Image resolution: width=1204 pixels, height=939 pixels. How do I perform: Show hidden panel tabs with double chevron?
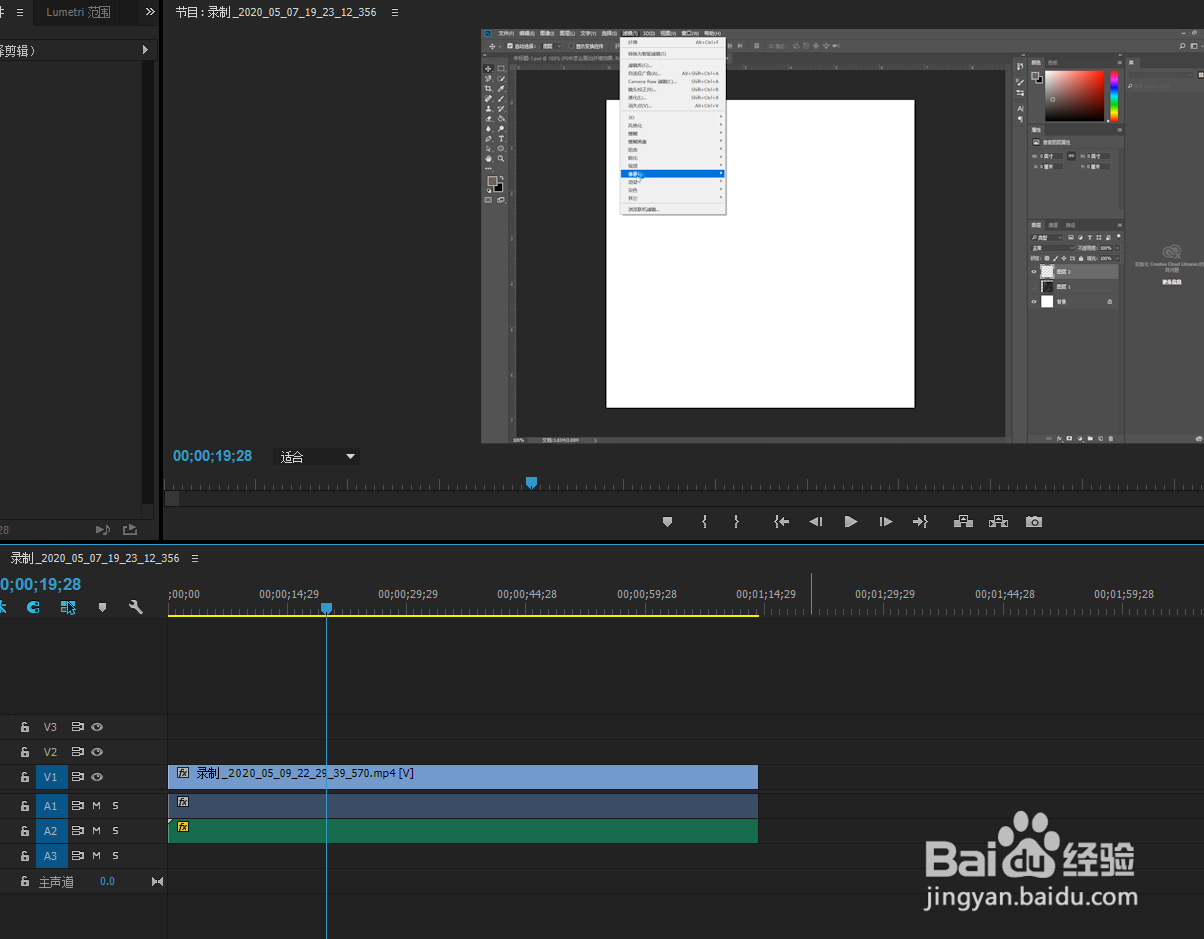[x=150, y=12]
